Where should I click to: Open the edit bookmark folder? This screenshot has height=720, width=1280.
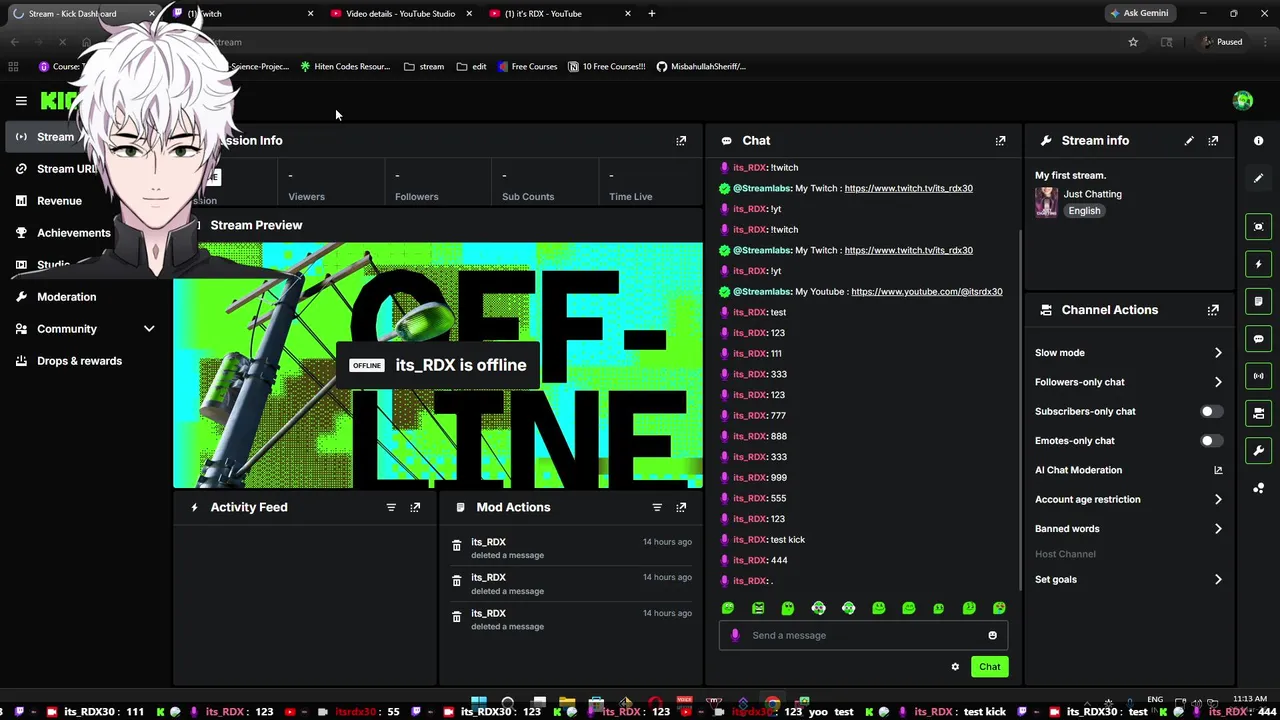point(471,67)
